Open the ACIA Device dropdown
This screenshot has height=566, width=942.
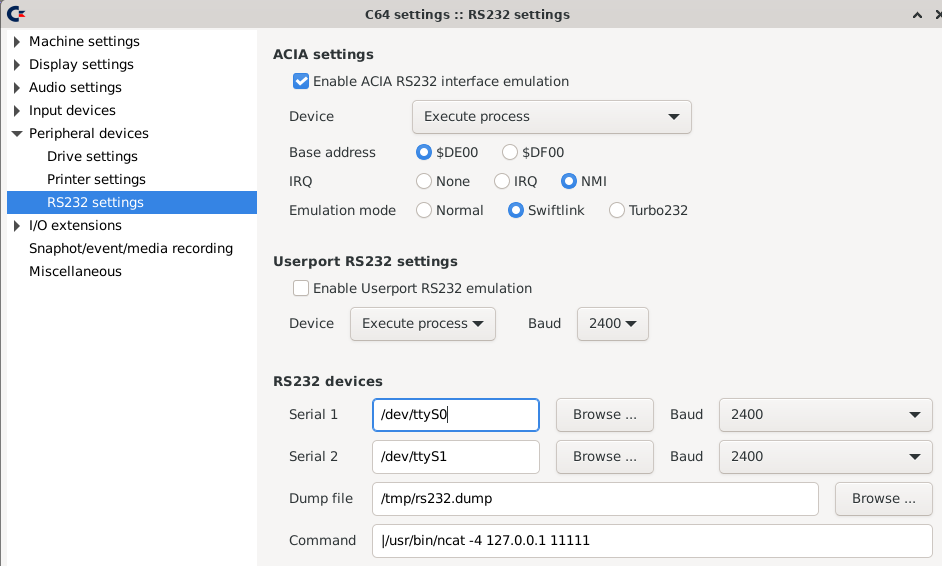point(551,117)
